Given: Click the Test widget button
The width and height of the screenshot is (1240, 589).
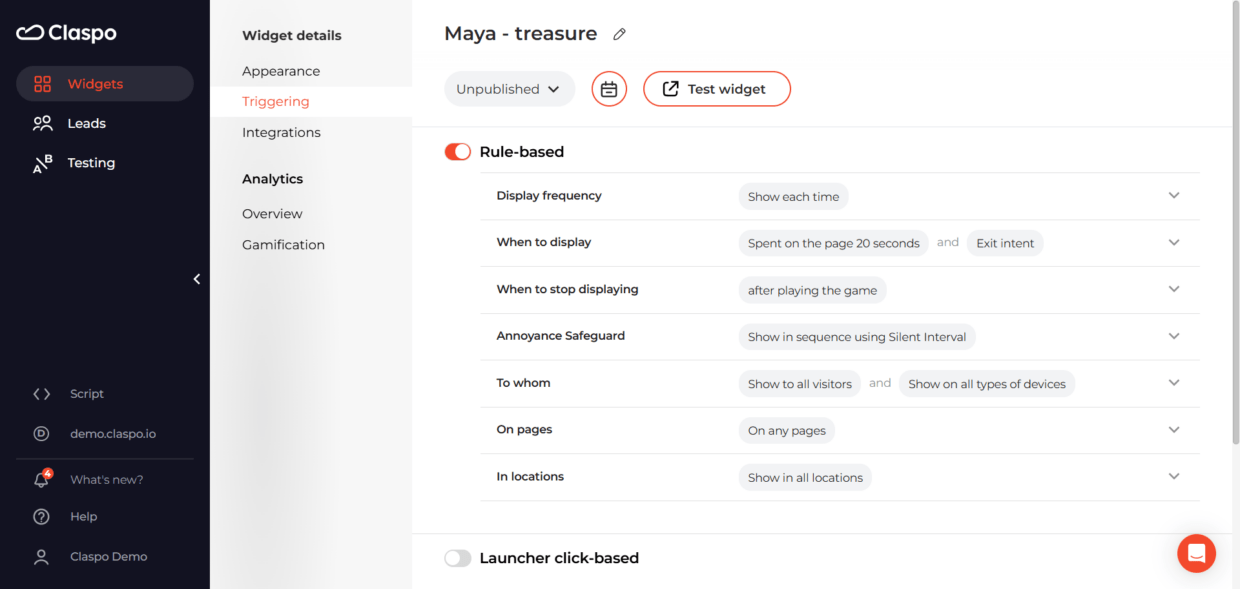Looking at the screenshot, I should point(716,89).
